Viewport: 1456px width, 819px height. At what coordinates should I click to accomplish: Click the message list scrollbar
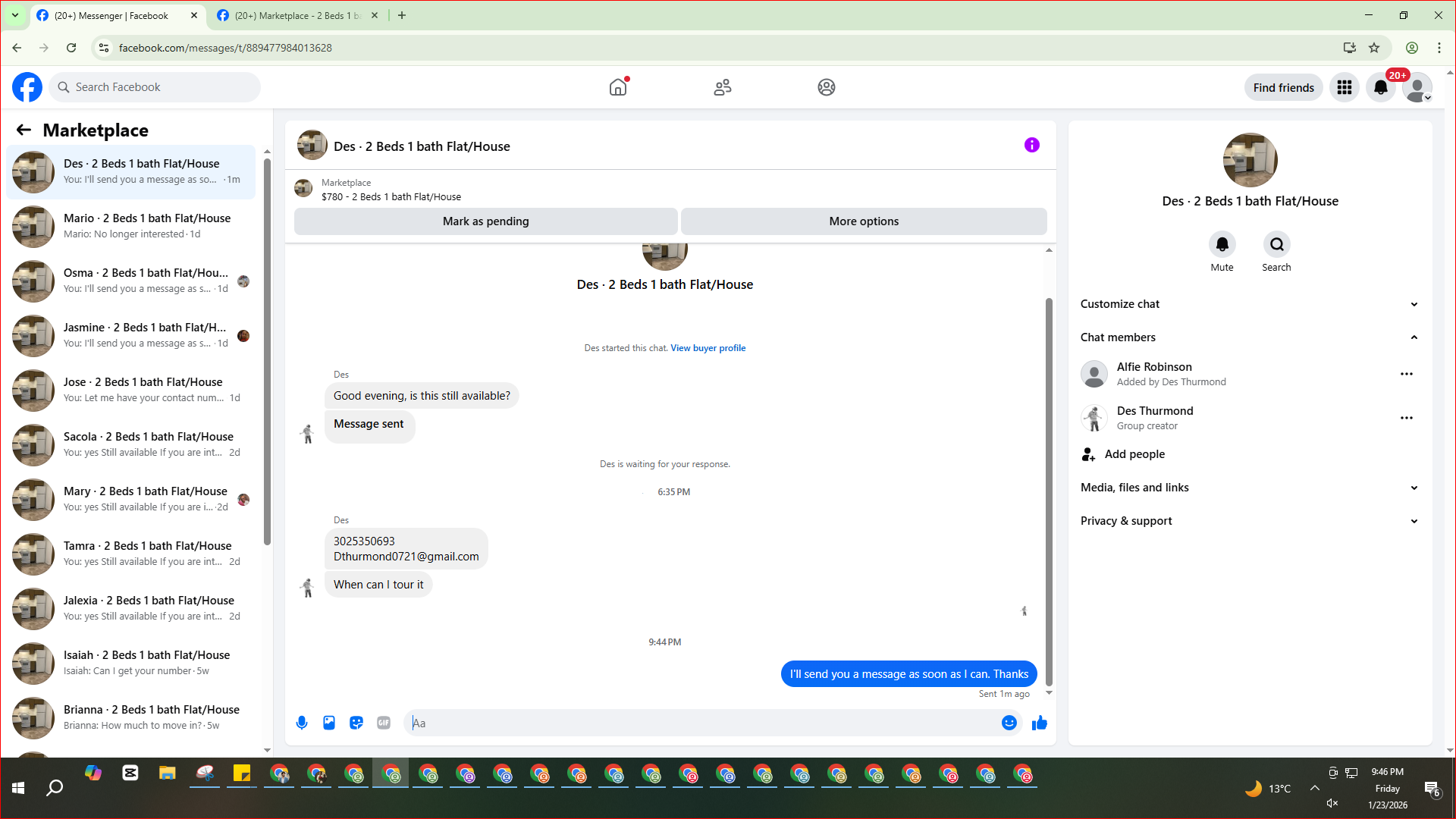click(1049, 493)
